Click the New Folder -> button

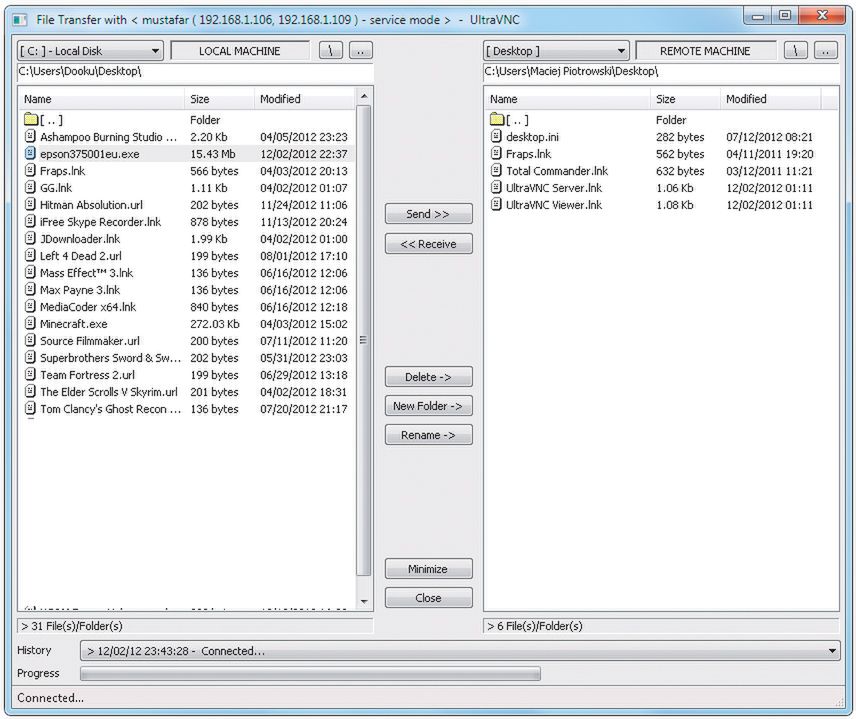tap(429, 406)
